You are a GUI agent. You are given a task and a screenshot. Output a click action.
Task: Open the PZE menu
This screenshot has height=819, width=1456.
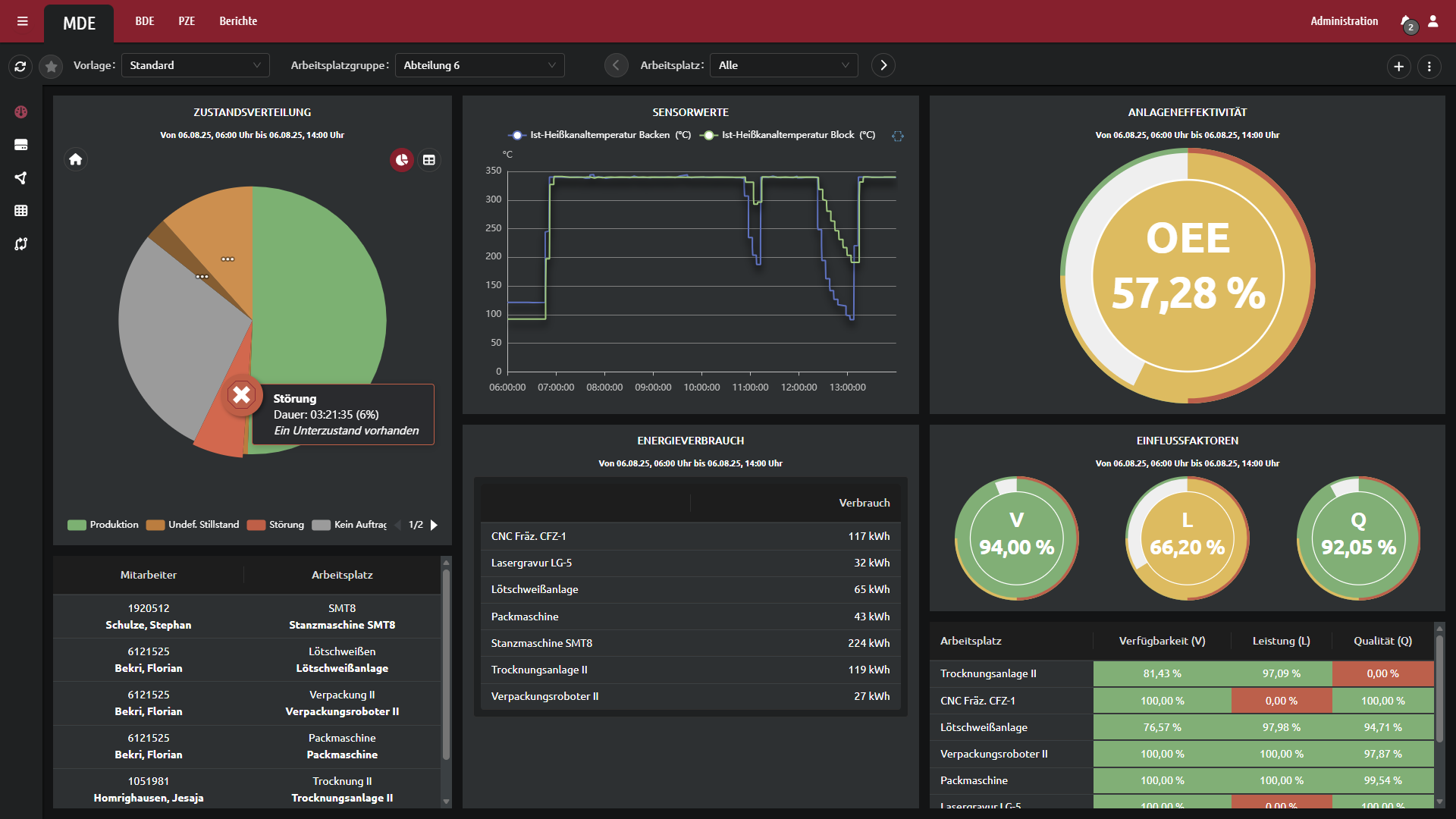tap(187, 21)
